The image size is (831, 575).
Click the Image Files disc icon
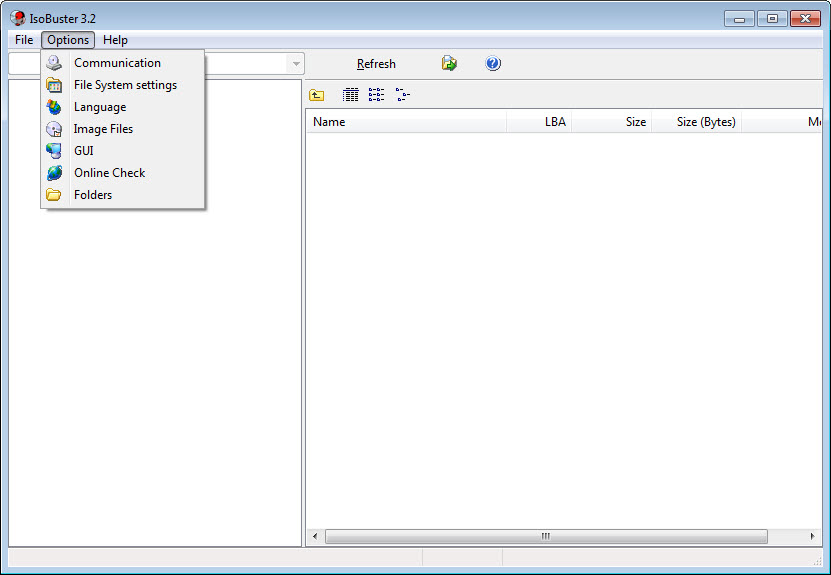pyautogui.click(x=54, y=129)
